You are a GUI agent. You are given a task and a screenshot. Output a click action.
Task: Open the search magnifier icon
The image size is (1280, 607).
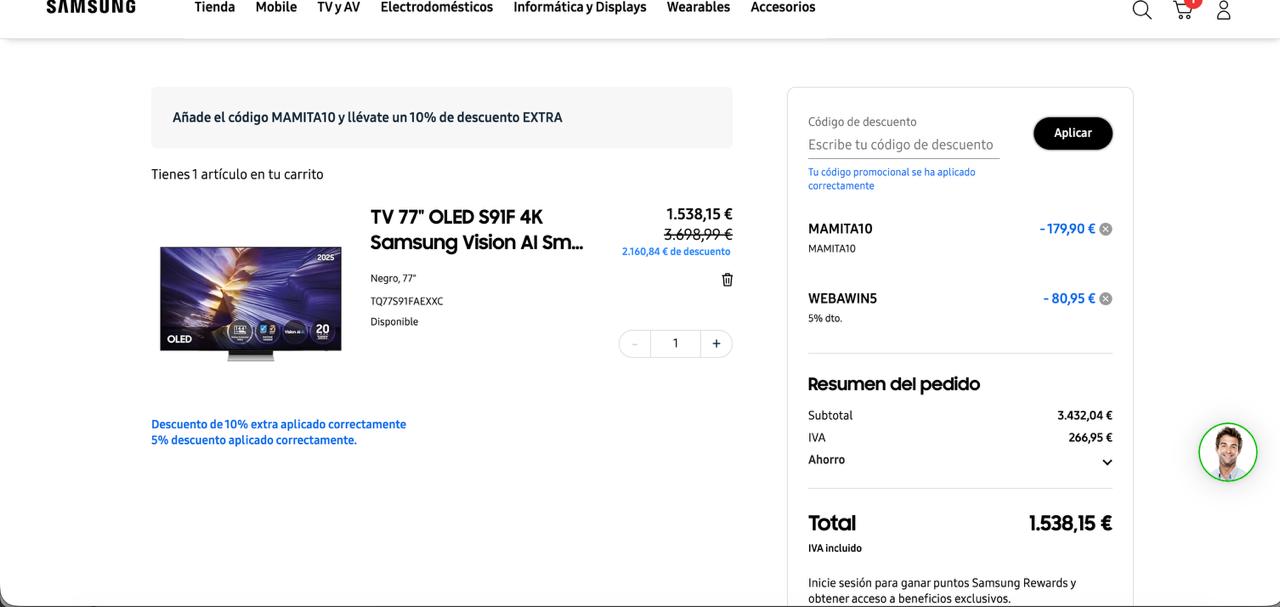click(1141, 10)
